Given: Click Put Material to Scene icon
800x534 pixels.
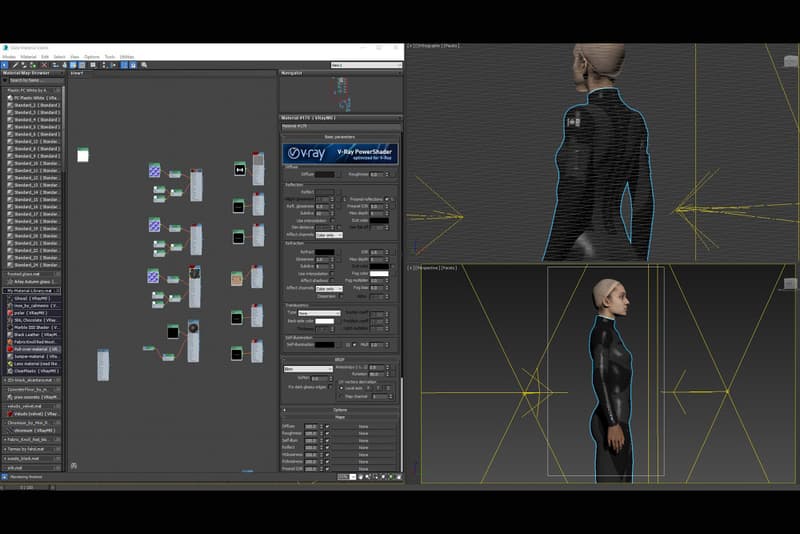Looking at the screenshot, I should [24, 65].
